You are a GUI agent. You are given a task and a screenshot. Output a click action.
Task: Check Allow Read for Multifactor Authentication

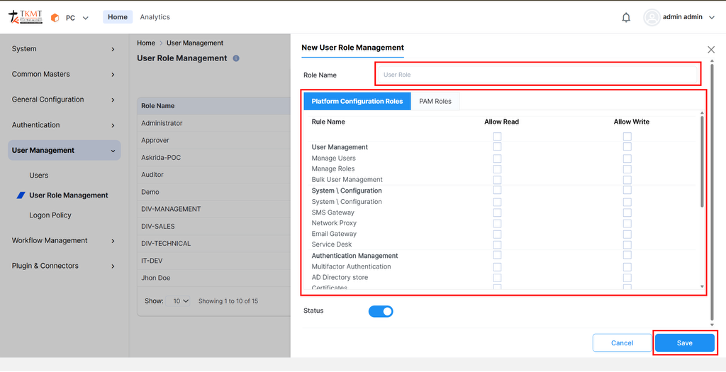(x=497, y=267)
